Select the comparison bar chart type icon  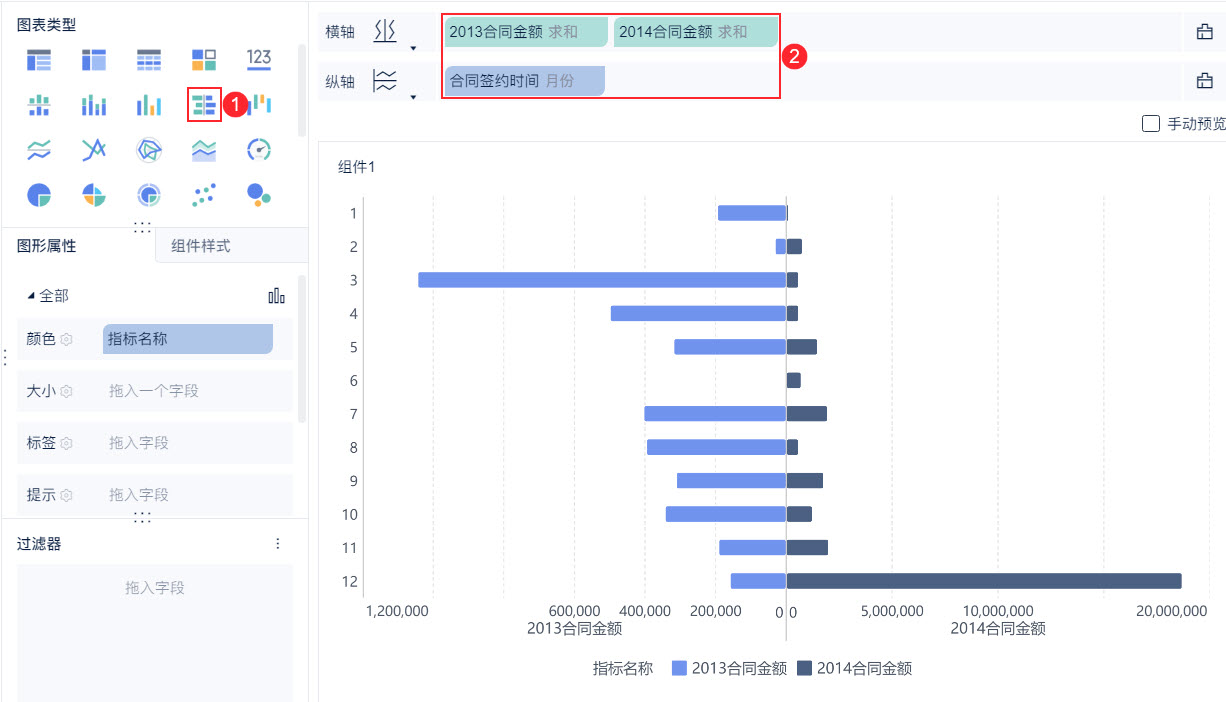click(x=204, y=104)
